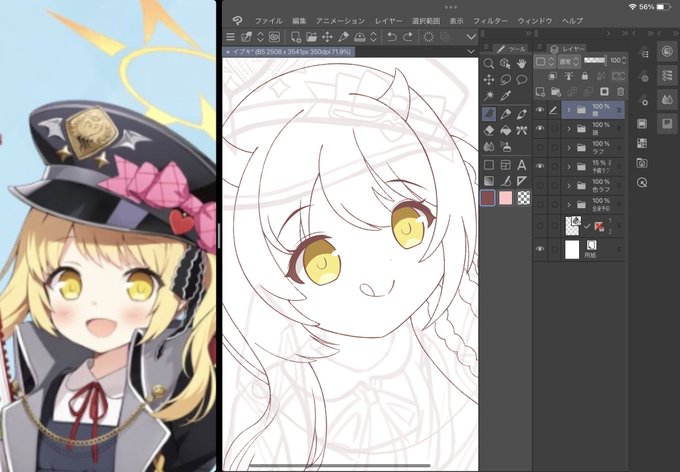Open the 編集 menu
Viewport: 680px width, 472px height.
299,21
